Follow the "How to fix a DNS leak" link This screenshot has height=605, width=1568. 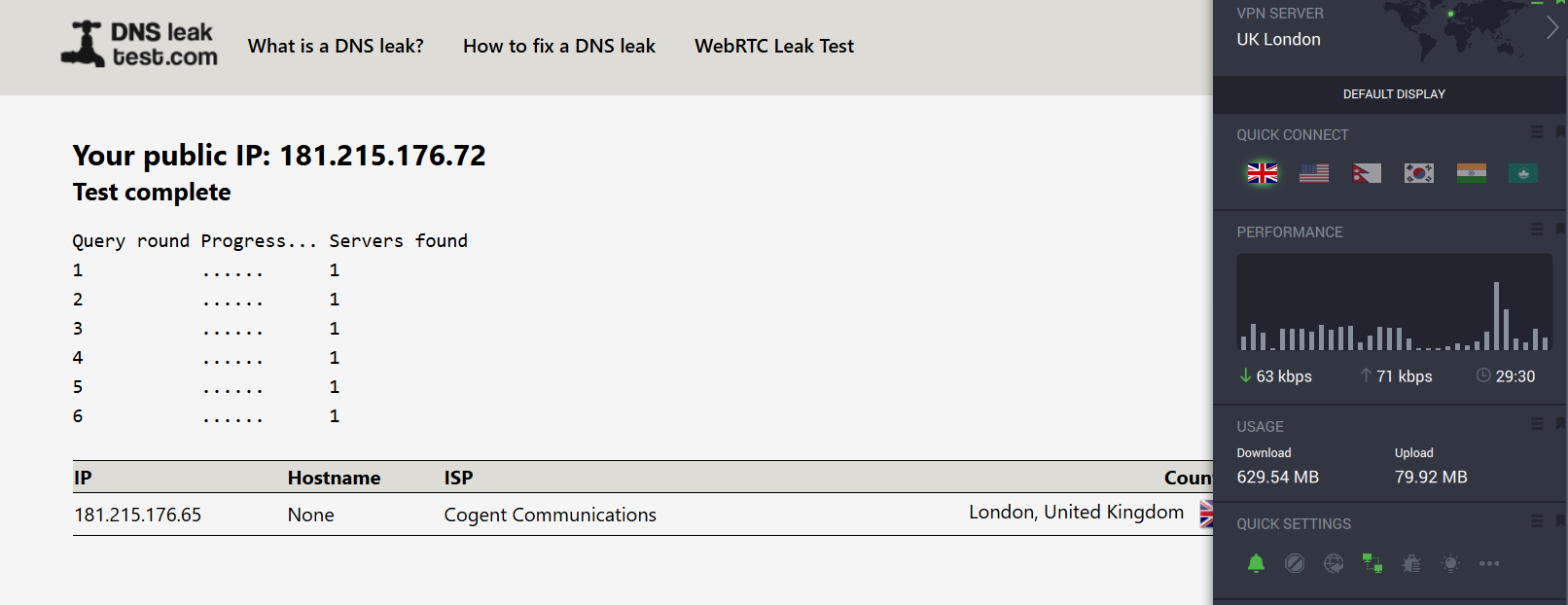pos(559,46)
